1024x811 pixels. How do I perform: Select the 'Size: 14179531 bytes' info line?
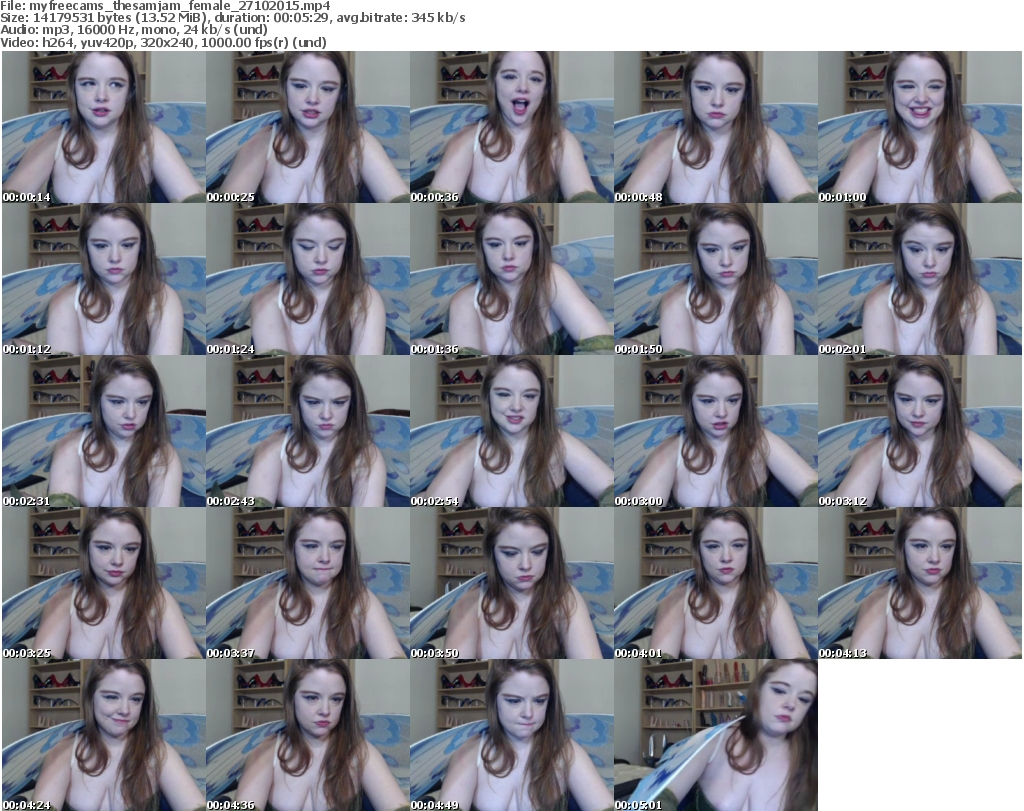coord(233,18)
